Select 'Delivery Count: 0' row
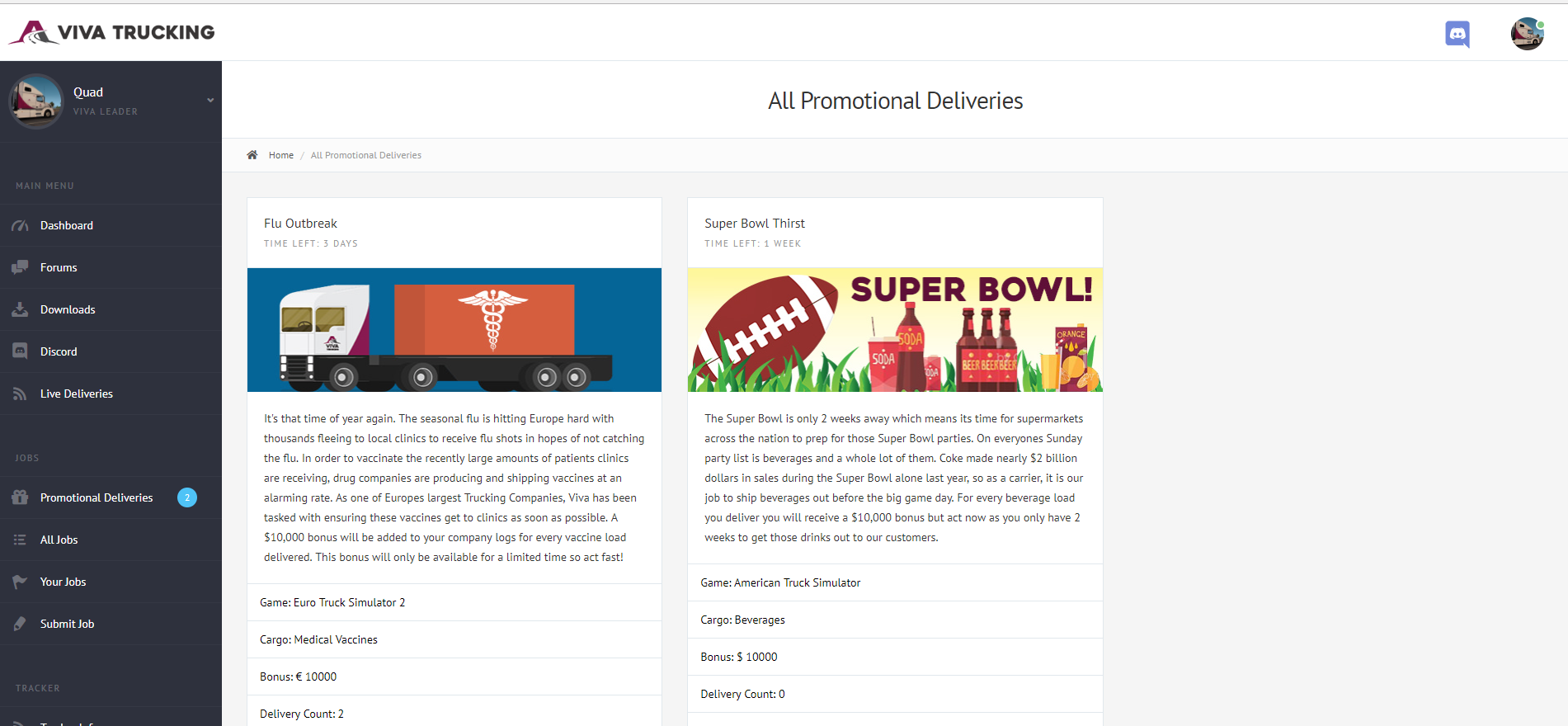Viewport: 1568px width, 726px height. click(x=895, y=694)
